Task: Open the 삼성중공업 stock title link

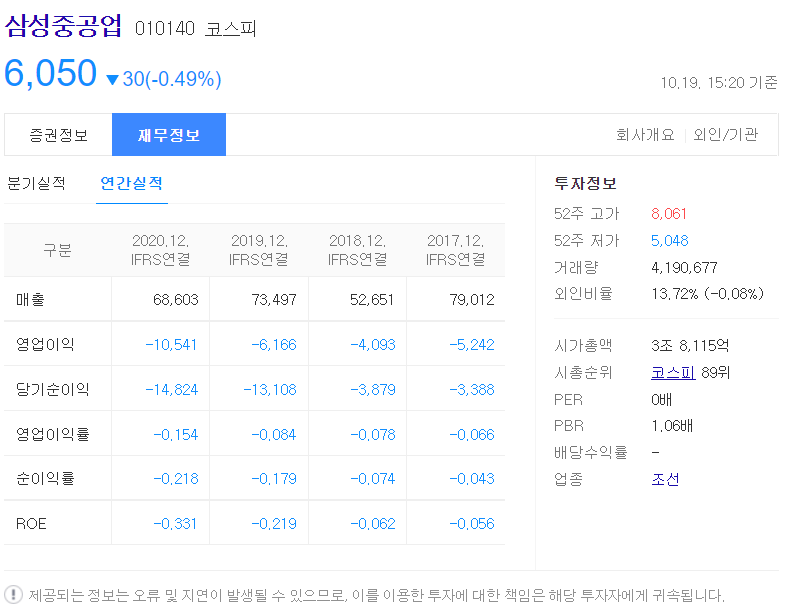Action: click(63, 26)
